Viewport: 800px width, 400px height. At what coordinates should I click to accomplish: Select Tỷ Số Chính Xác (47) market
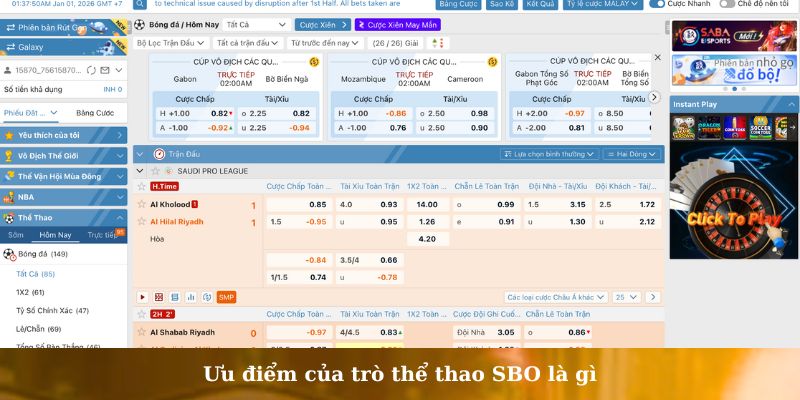tap(53, 310)
